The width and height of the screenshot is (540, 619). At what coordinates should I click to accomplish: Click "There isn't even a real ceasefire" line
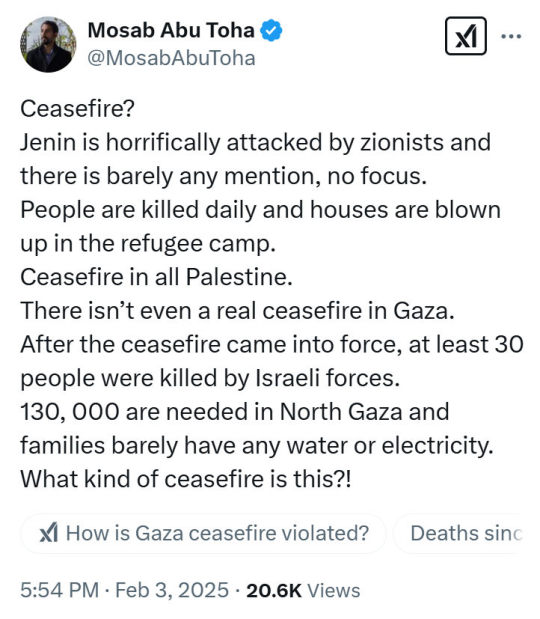click(x=237, y=310)
